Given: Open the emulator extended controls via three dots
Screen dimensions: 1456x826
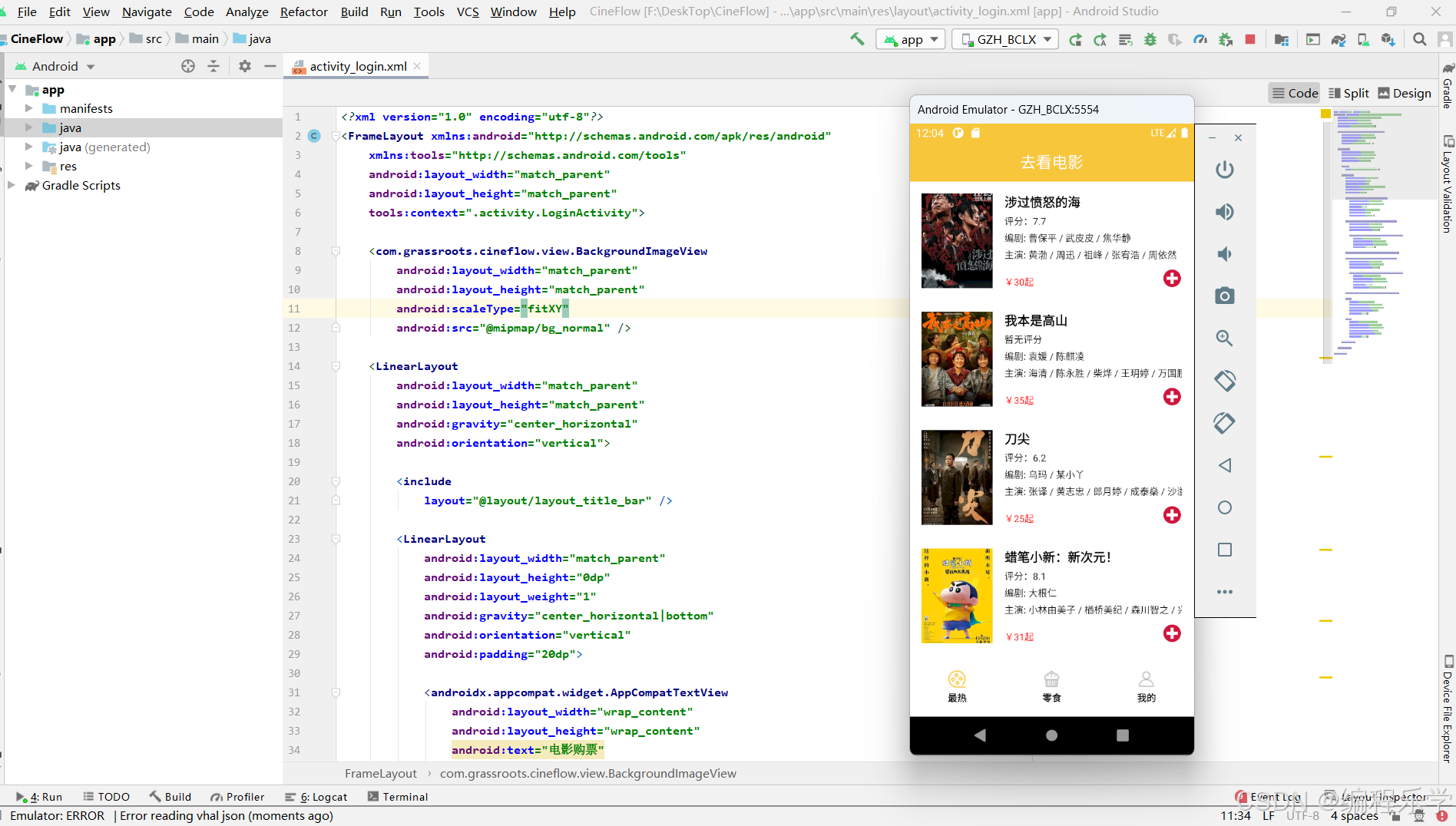Looking at the screenshot, I should [x=1224, y=592].
